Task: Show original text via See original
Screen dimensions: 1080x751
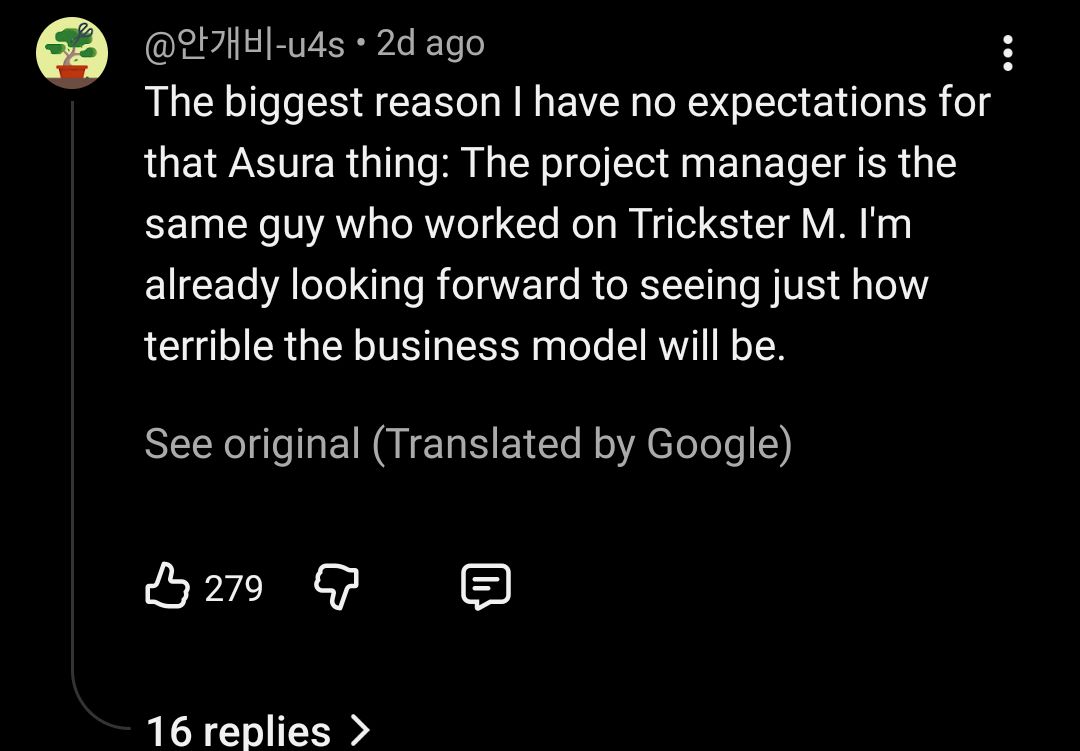Action: (x=252, y=443)
